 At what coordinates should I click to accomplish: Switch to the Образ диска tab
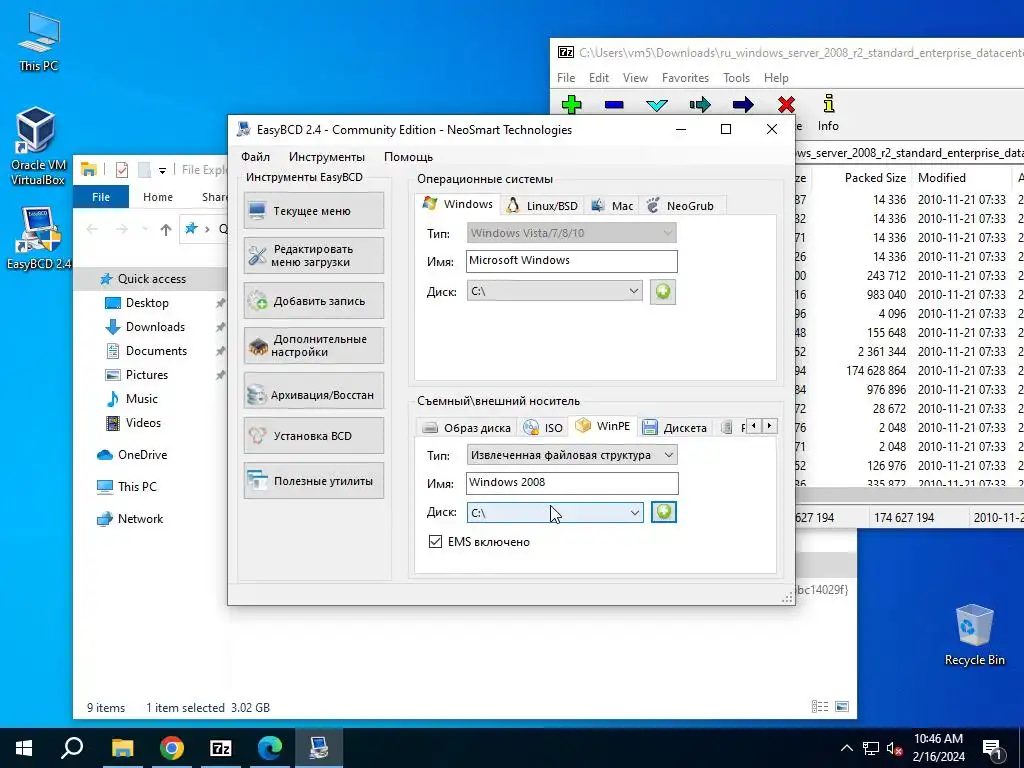[x=466, y=428]
